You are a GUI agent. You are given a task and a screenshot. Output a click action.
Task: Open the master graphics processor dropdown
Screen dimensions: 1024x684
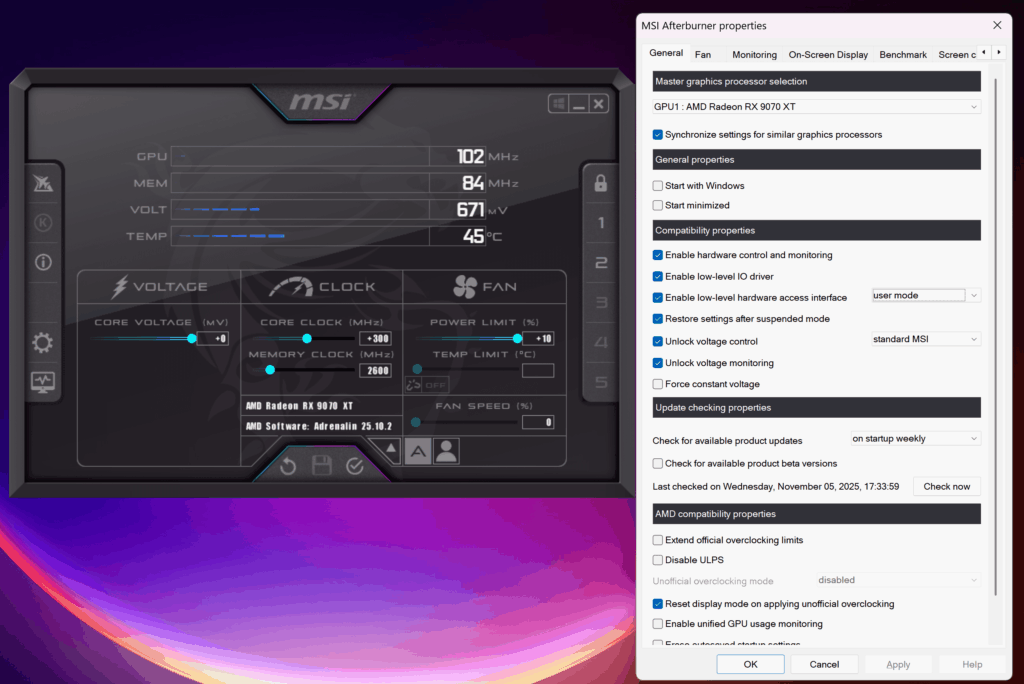click(x=816, y=106)
